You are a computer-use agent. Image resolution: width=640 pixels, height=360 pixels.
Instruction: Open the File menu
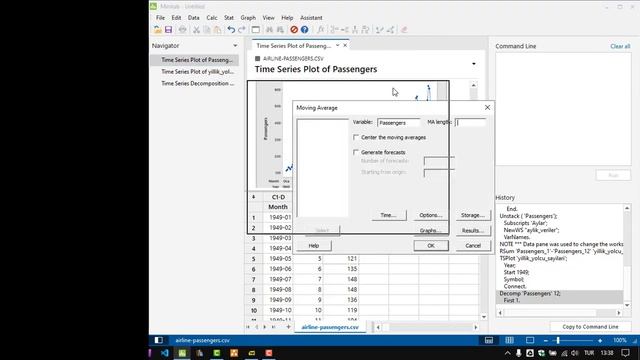tap(160, 18)
